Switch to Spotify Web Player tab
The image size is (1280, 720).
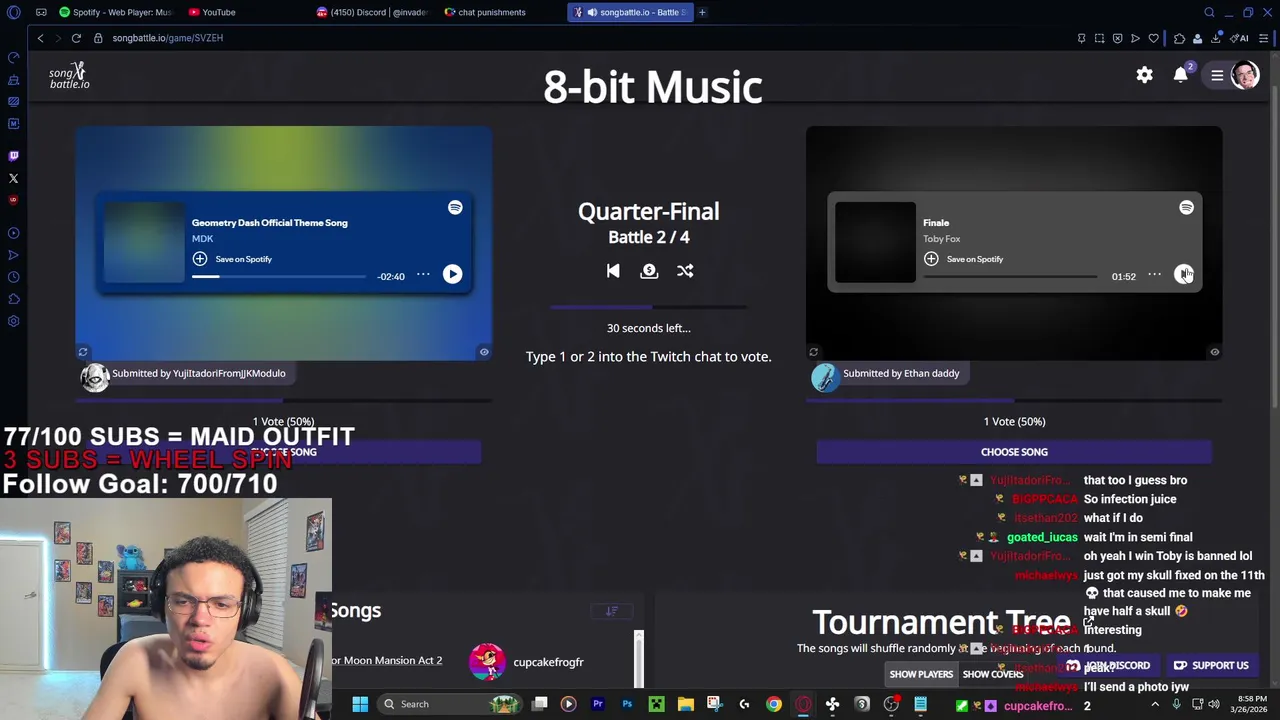(115, 12)
